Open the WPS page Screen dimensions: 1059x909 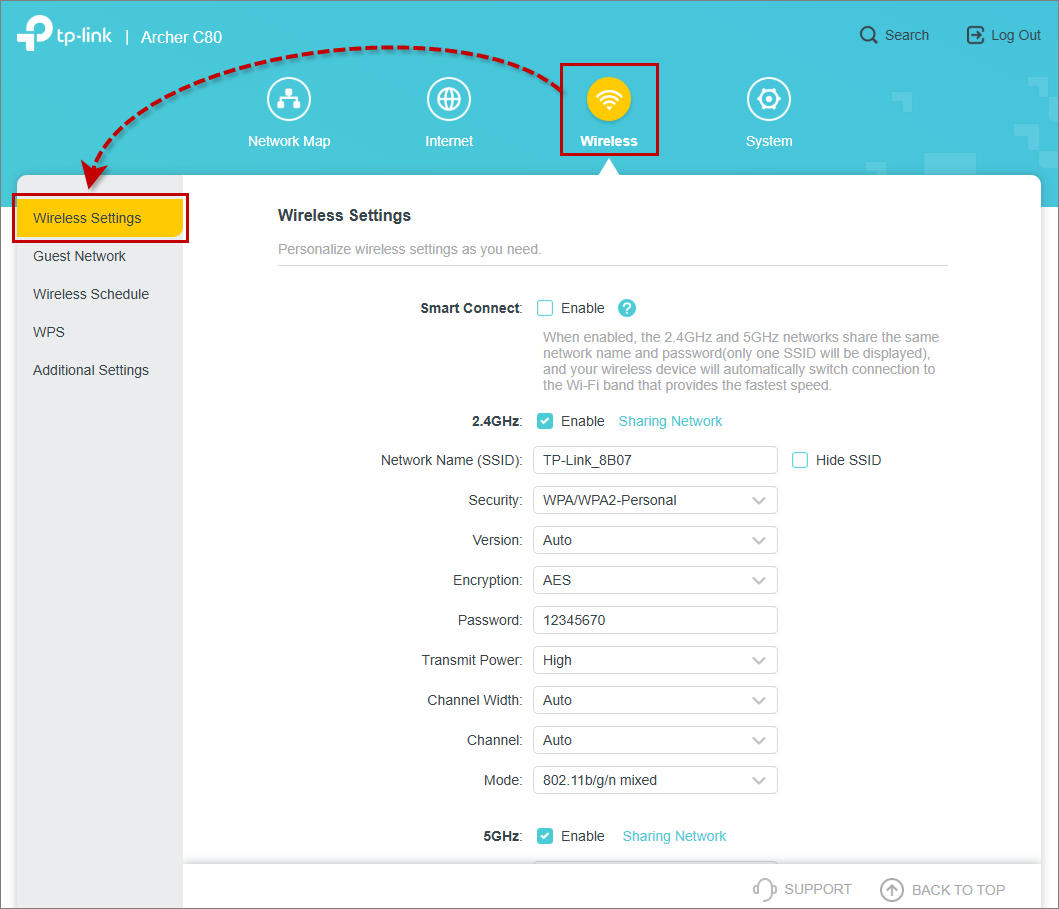pos(48,332)
